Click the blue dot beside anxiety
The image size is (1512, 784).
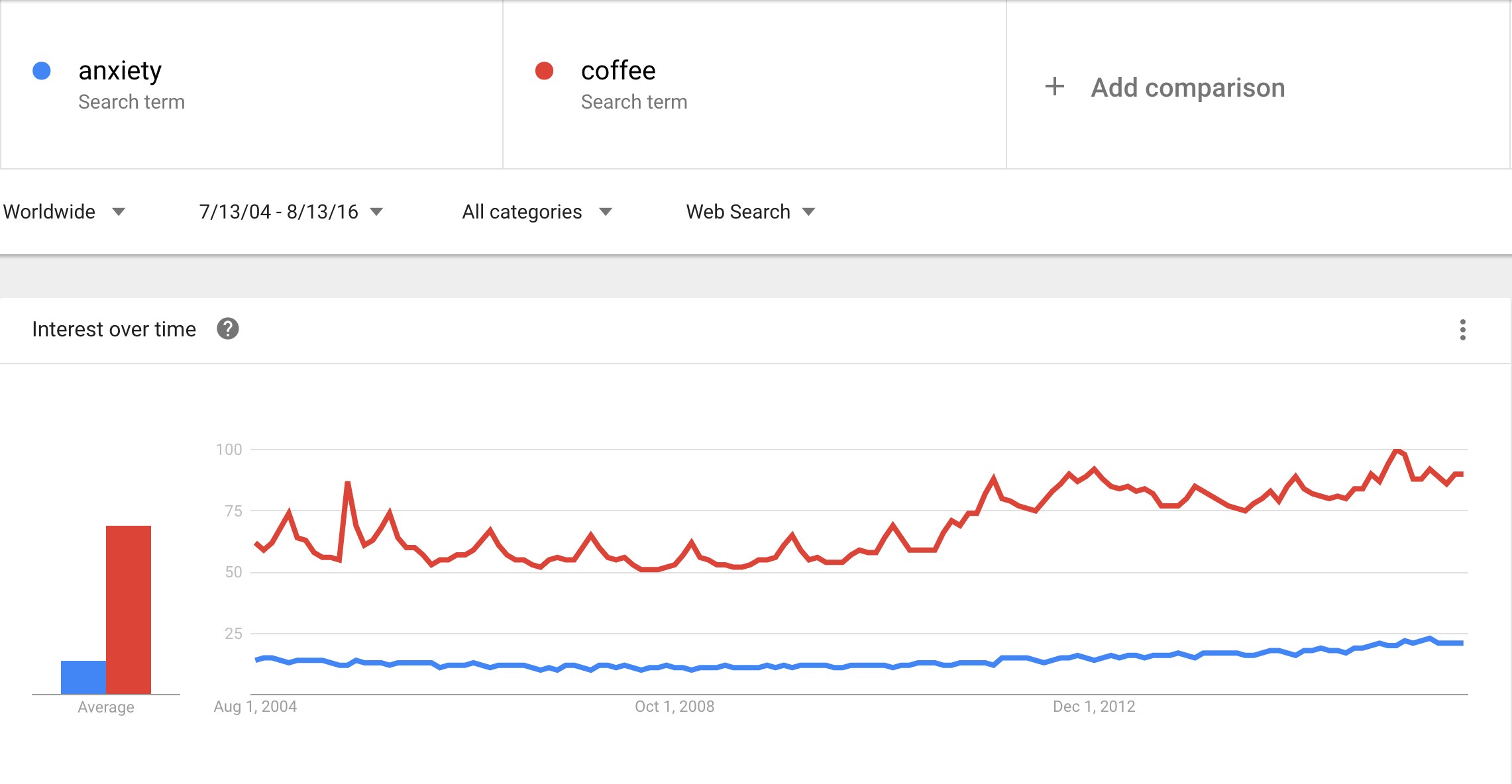pyautogui.click(x=42, y=71)
